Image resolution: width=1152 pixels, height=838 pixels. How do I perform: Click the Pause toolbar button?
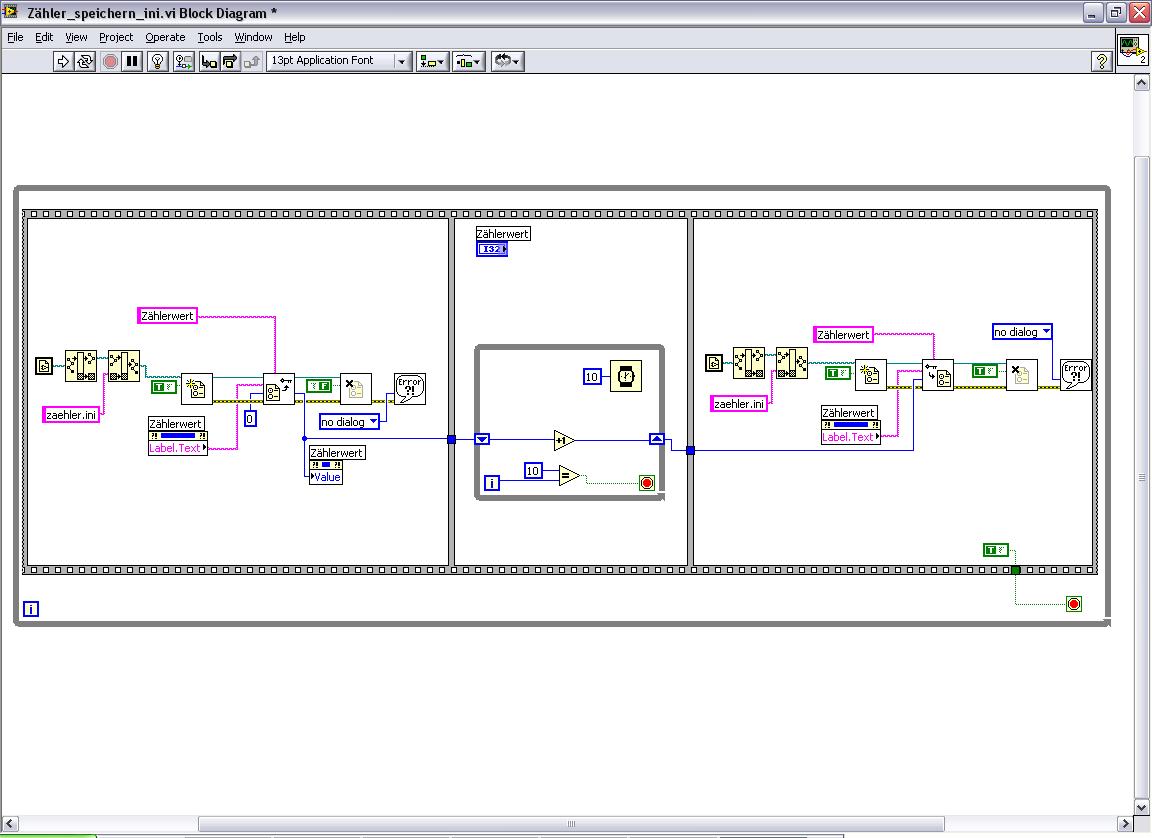coord(132,62)
